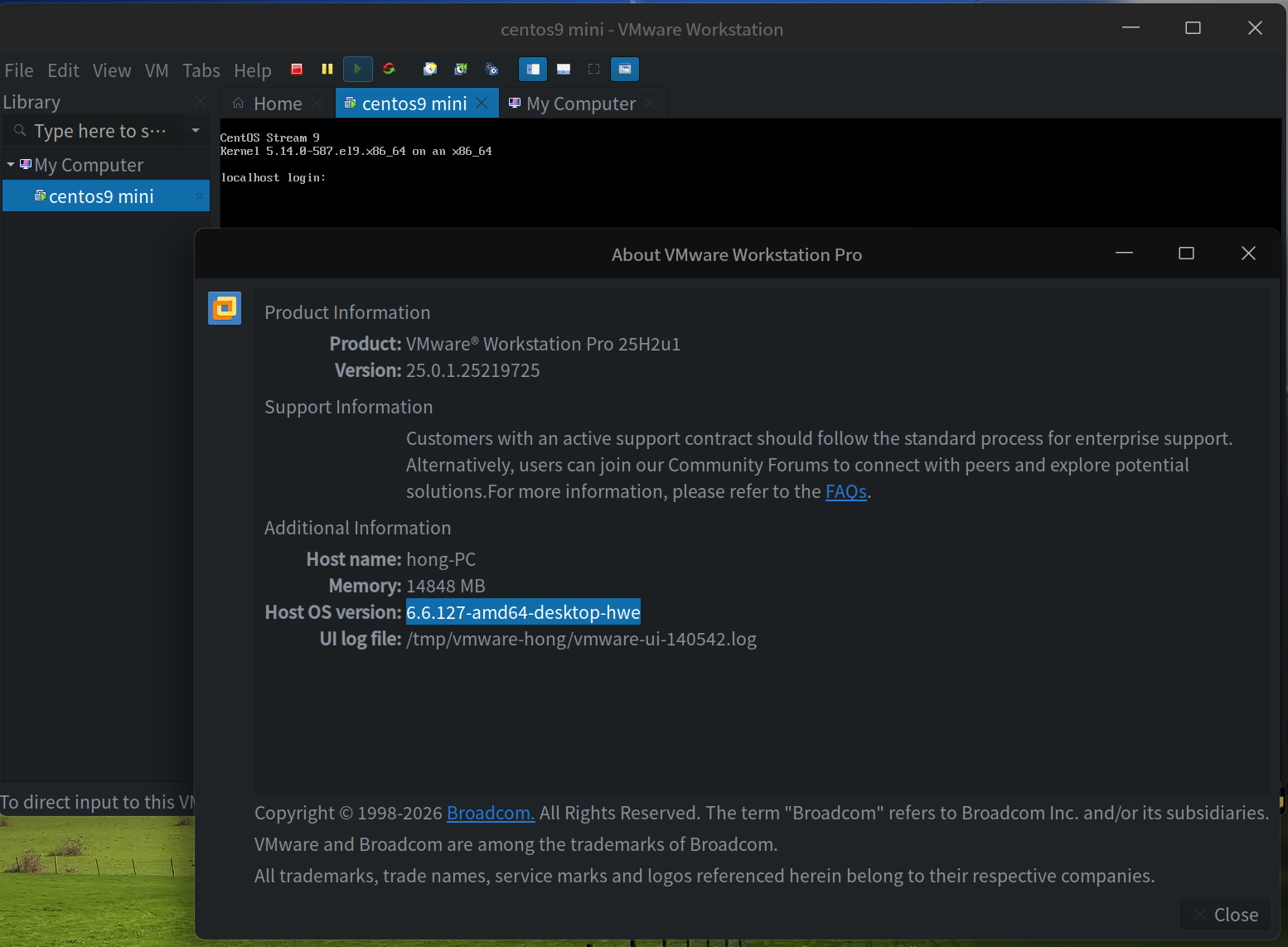Screen dimensions: 1288x947
Task: Click the highlighted host OS version 6.6.127-amd64-desktop-hwe
Action: [x=523, y=612]
